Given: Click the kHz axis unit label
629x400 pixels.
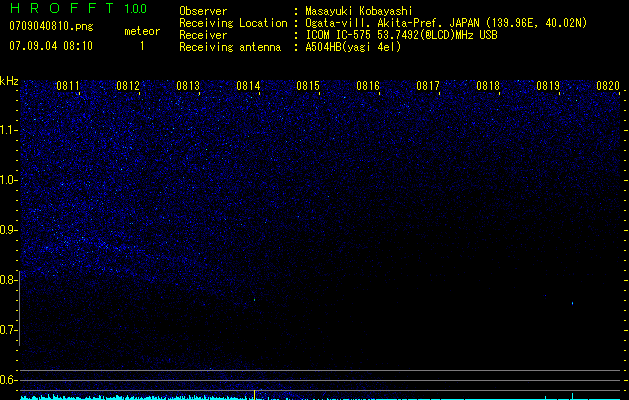Looking at the screenshot, I should point(9,81).
